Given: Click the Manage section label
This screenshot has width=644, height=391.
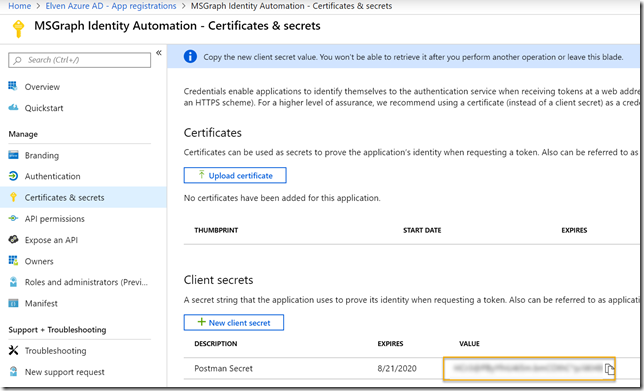Looking at the screenshot, I should (23, 134).
